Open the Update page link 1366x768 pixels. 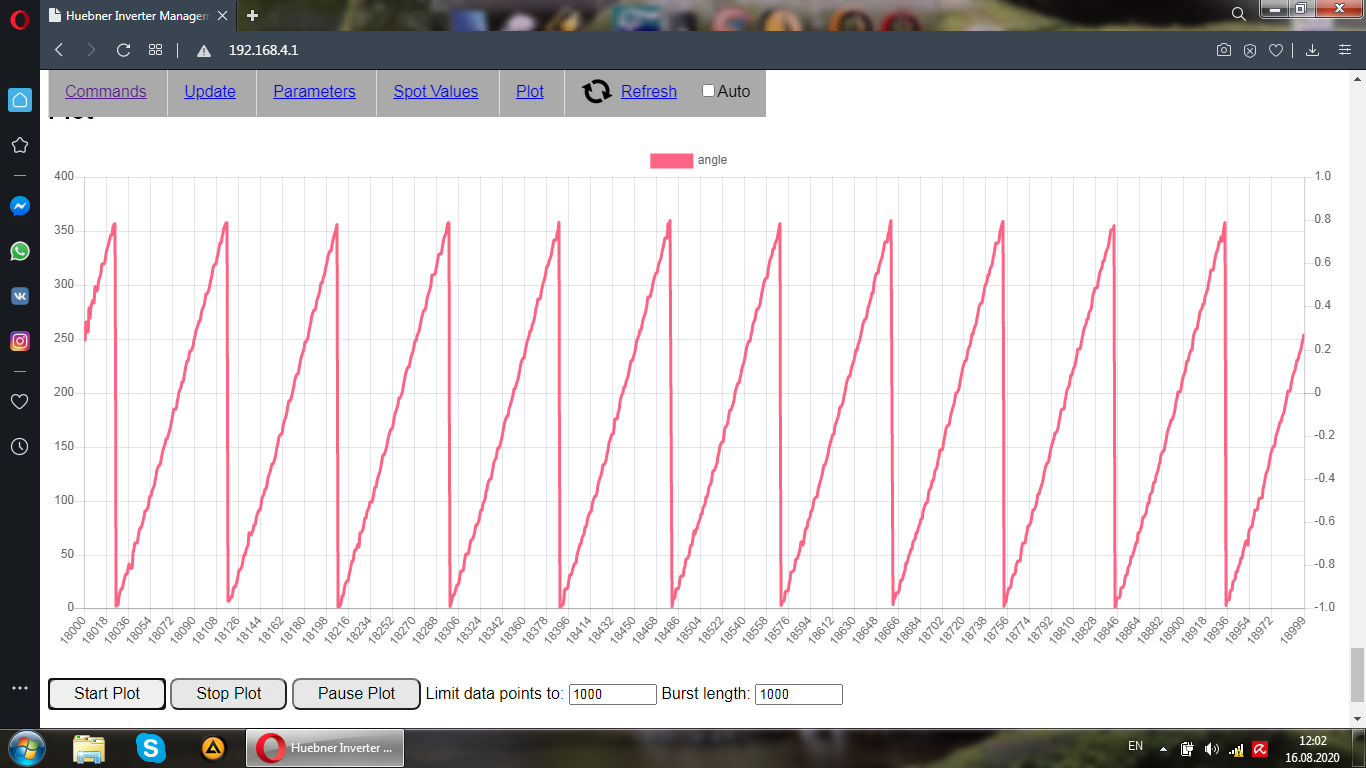[210, 92]
